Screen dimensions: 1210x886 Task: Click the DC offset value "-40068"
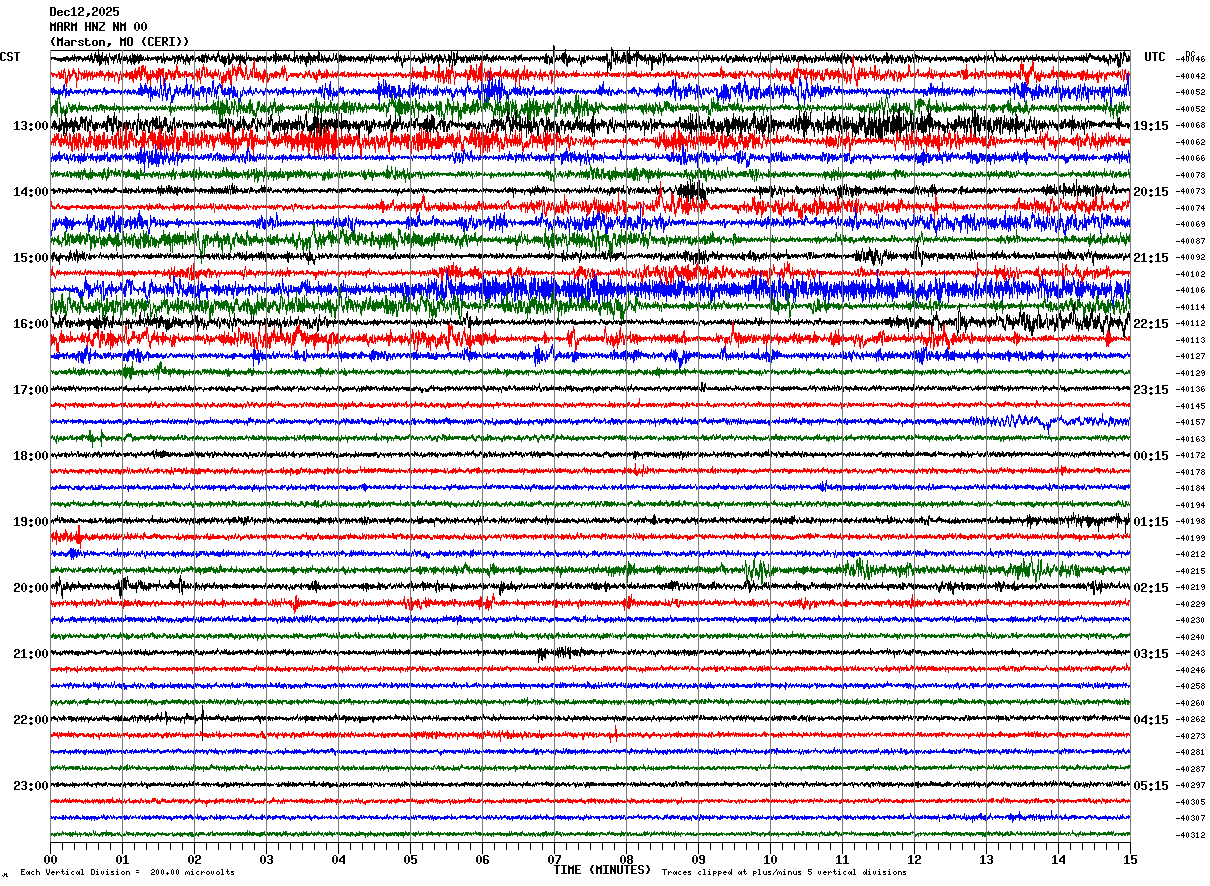1191,126
